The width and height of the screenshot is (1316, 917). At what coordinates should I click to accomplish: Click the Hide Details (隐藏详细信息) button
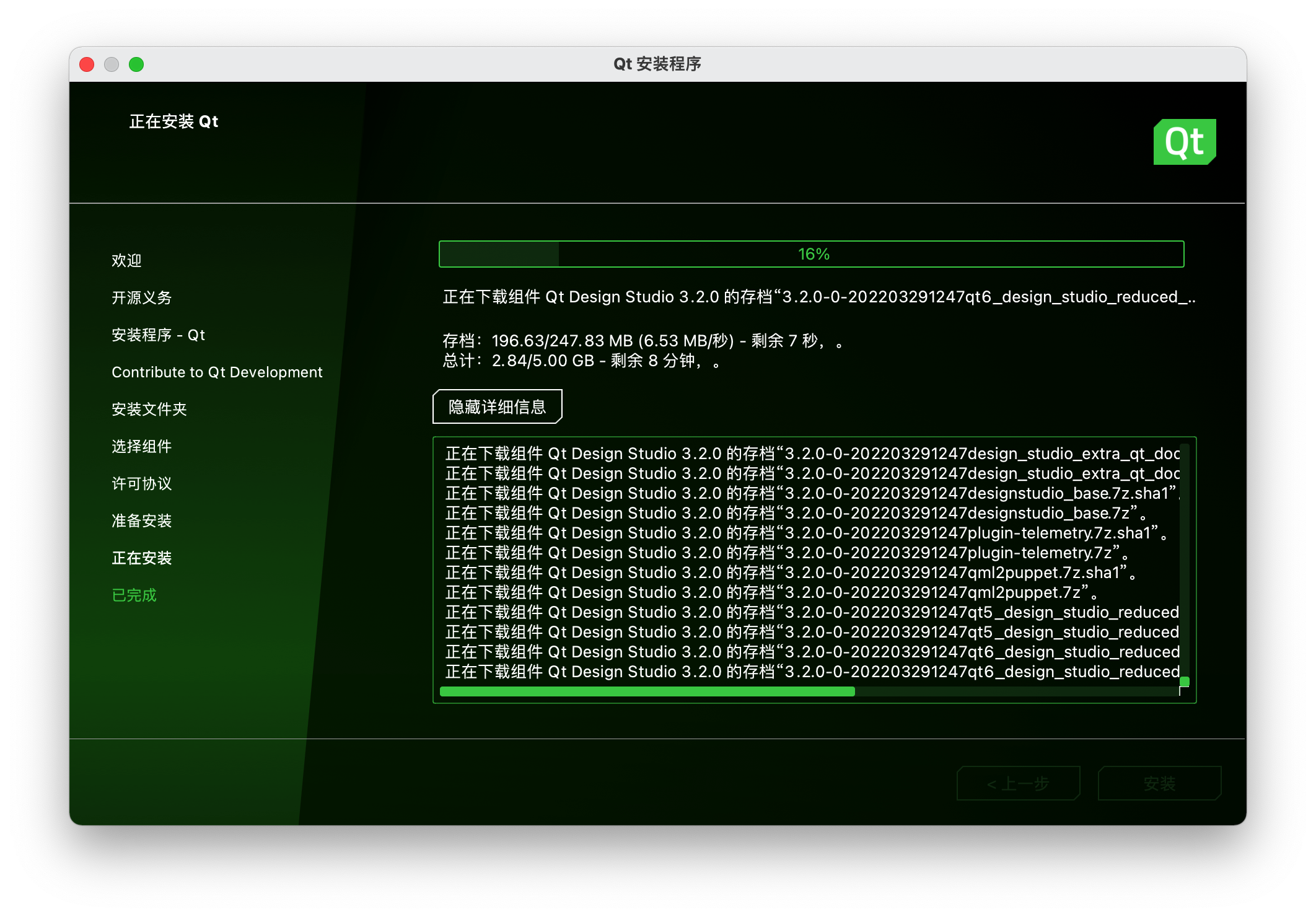click(497, 406)
